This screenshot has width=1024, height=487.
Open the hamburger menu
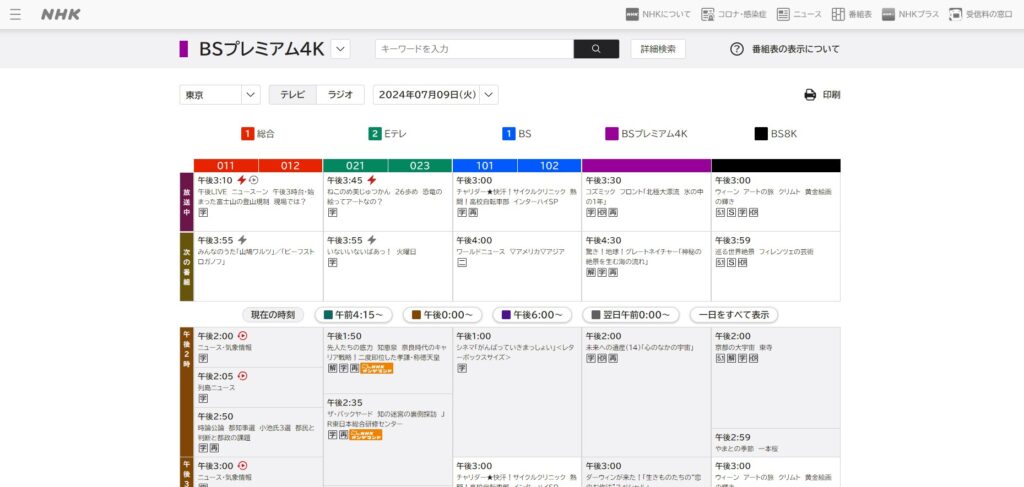pos(15,14)
